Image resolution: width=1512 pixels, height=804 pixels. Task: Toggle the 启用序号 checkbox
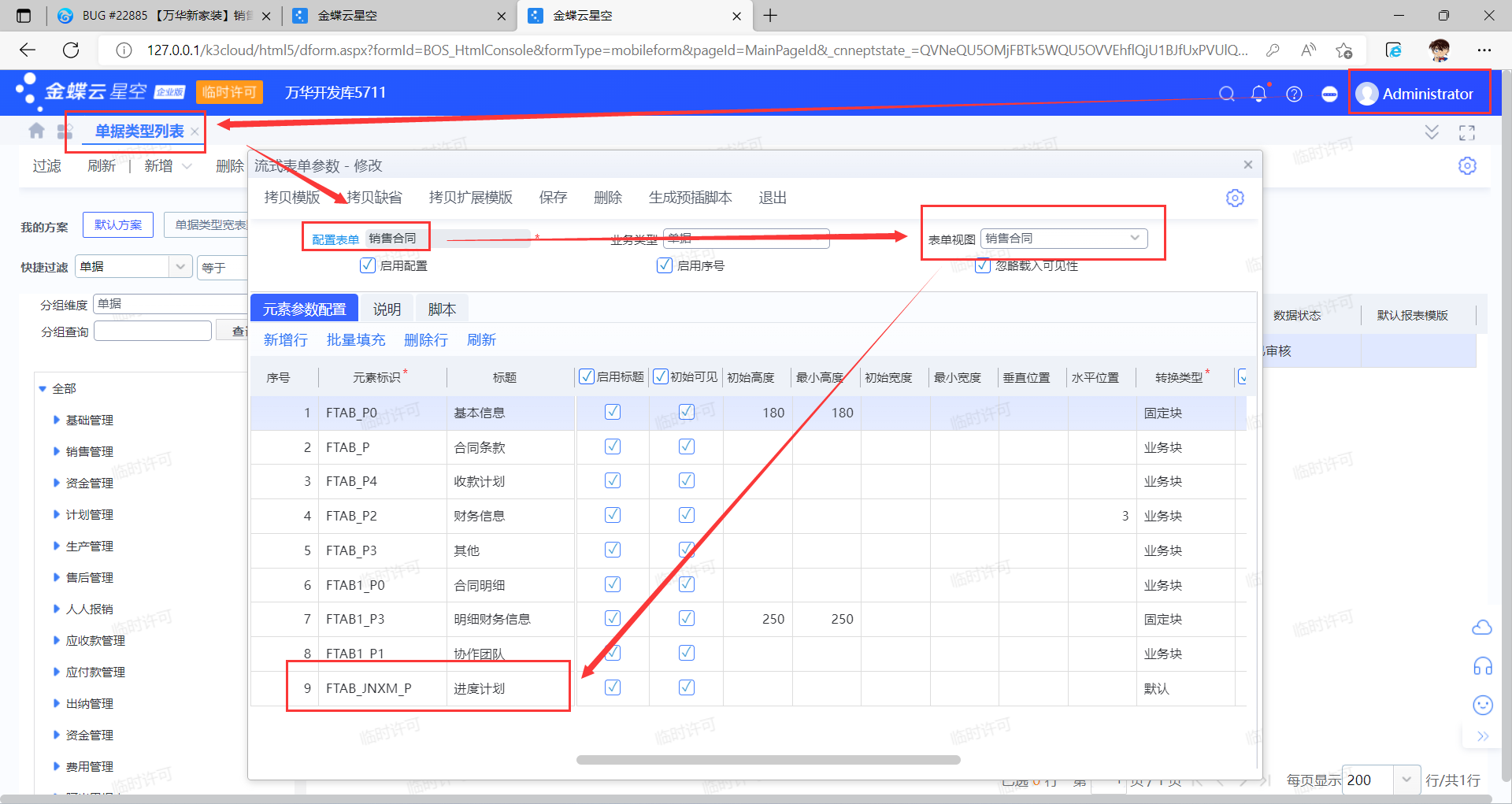pos(665,265)
